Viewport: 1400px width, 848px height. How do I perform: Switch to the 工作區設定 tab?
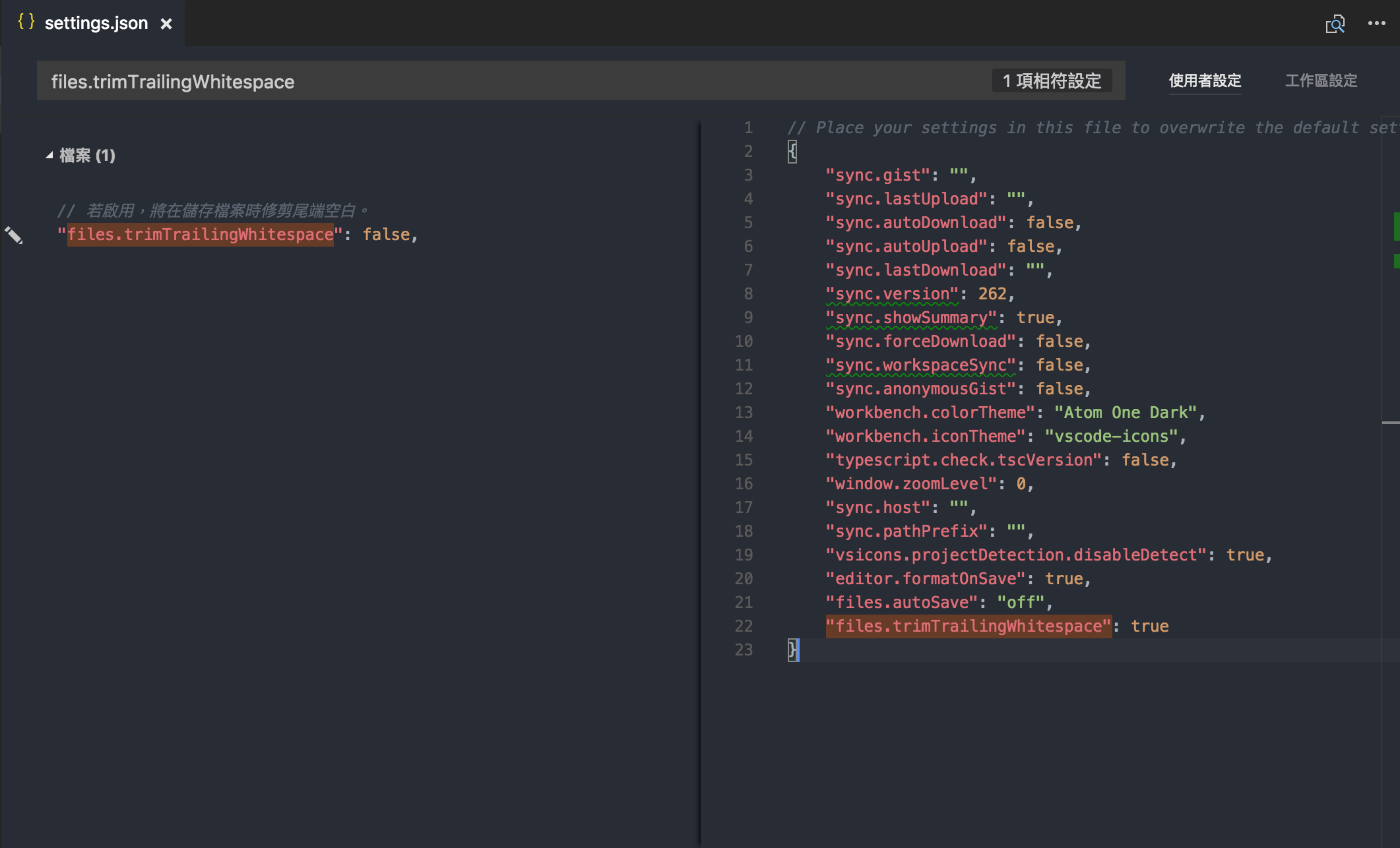[1321, 80]
